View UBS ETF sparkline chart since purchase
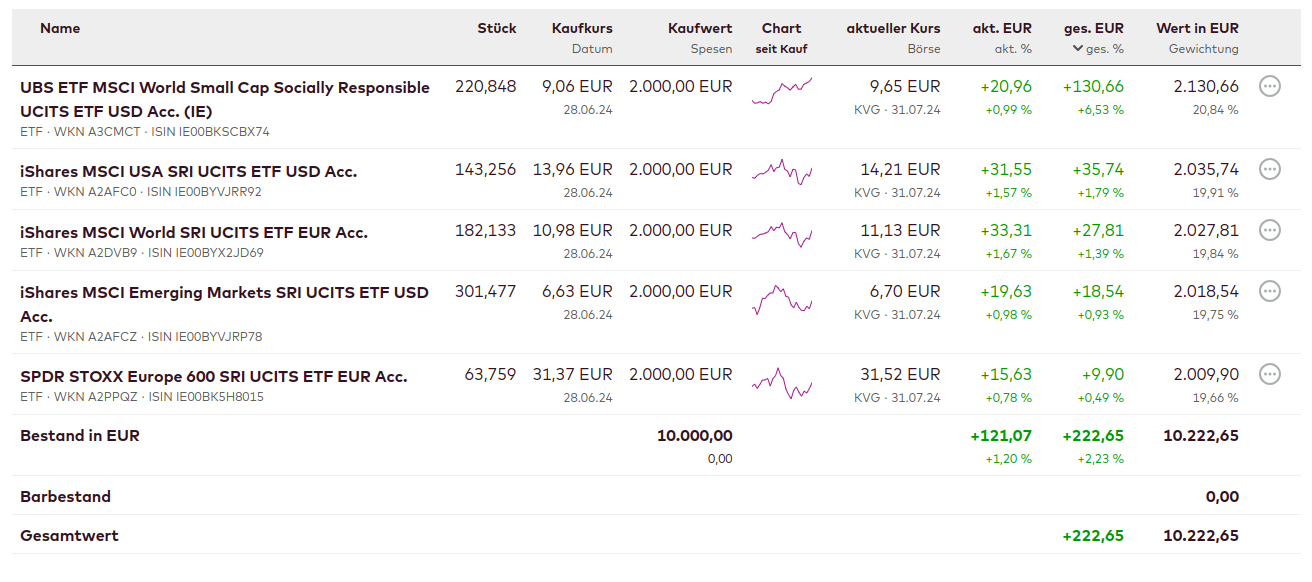 [781, 91]
